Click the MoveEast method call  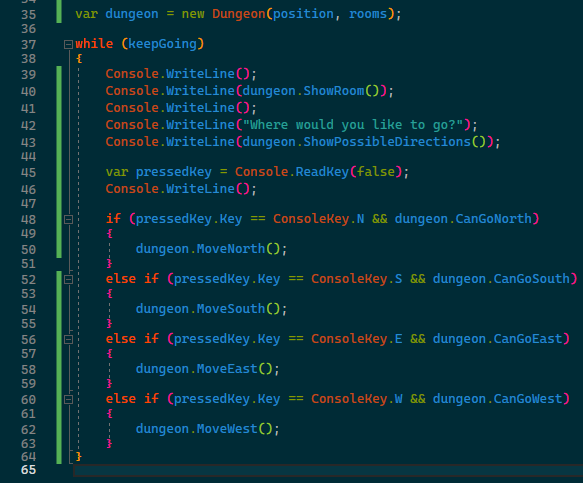(x=227, y=369)
